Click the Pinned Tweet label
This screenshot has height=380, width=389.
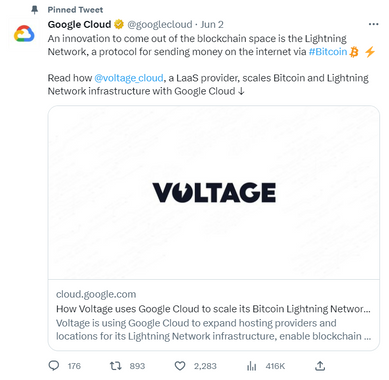click(75, 10)
